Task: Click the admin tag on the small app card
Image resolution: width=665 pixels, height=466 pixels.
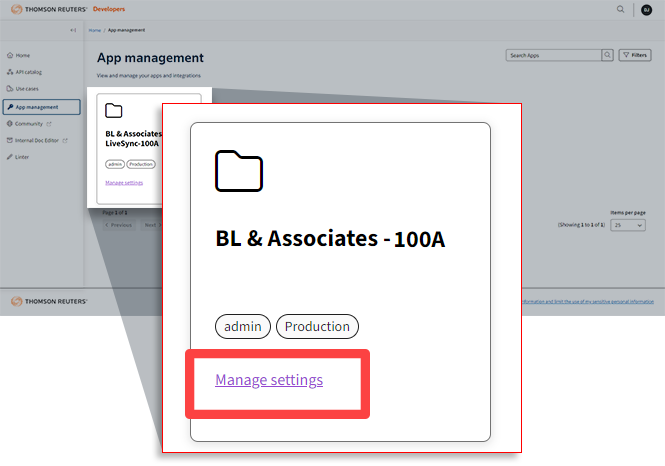Action: tap(115, 164)
